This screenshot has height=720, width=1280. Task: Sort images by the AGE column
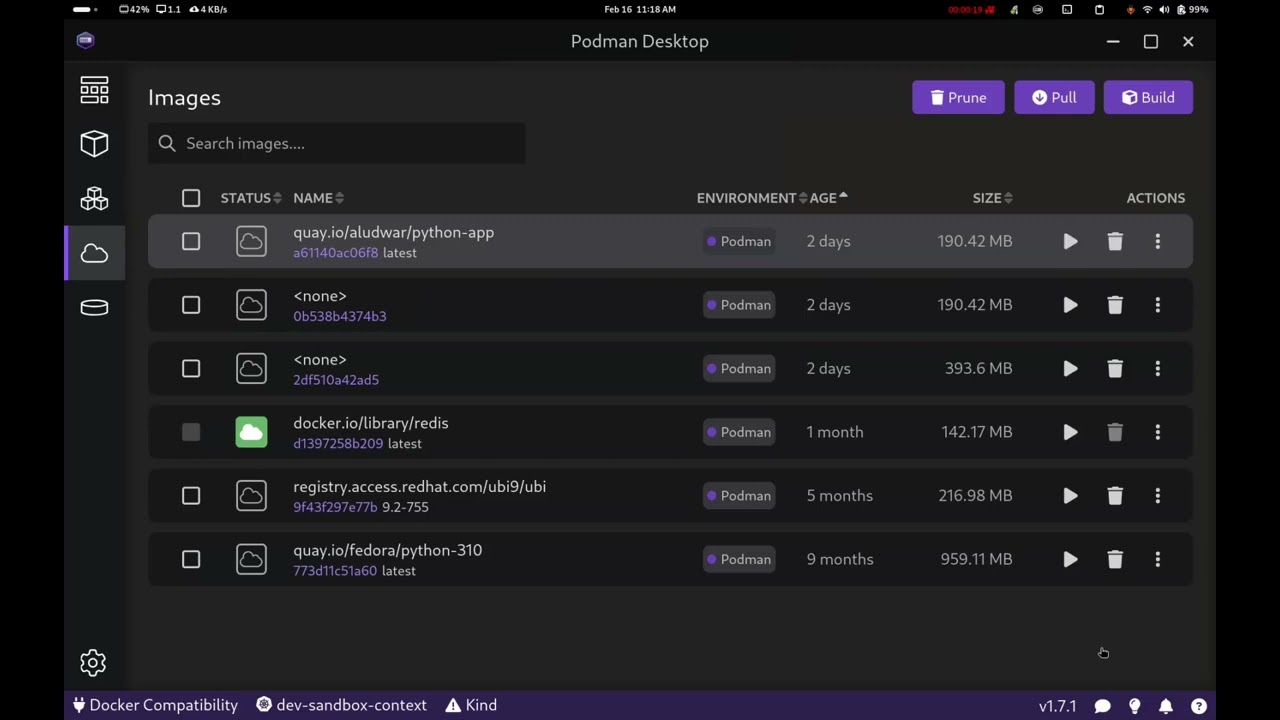click(x=828, y=198)
